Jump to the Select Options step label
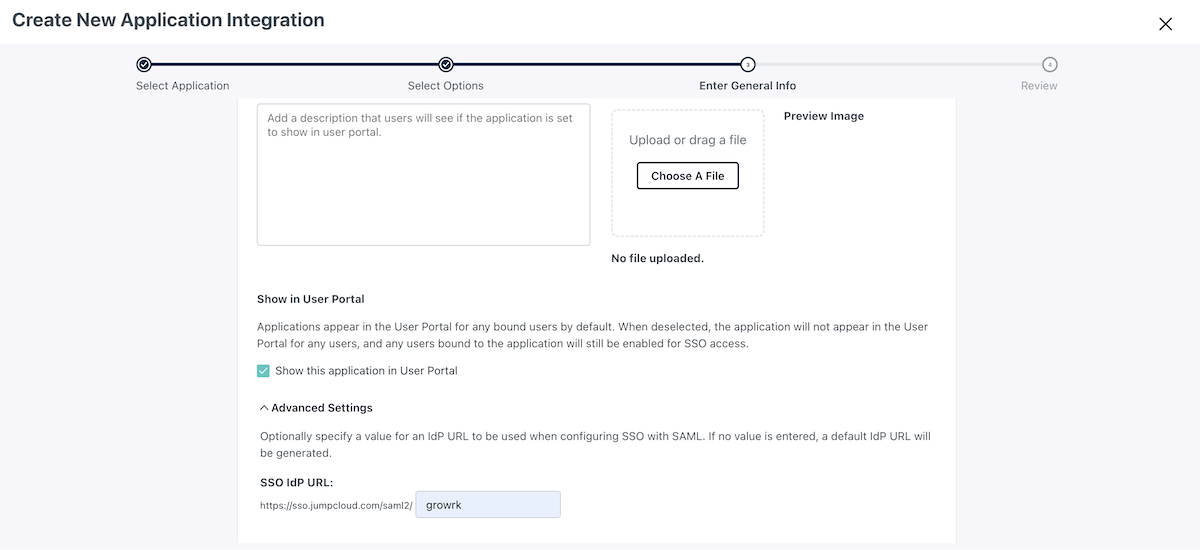The image size is (1200, 550). (x=446, y=86)
